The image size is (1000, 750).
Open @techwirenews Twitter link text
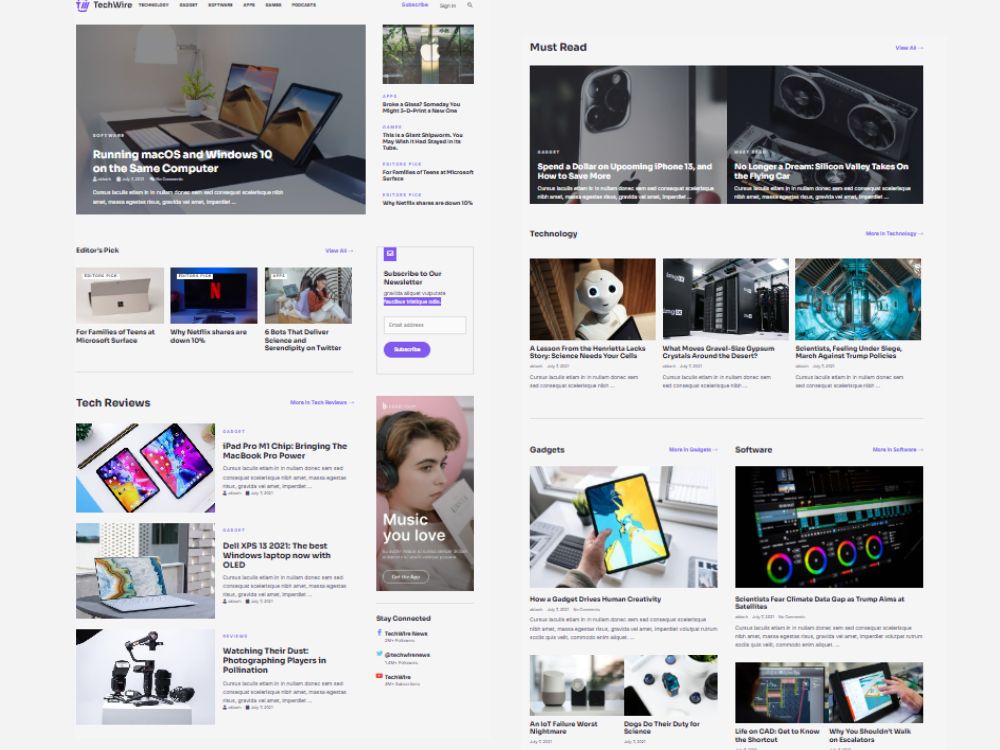click(407, 654)
